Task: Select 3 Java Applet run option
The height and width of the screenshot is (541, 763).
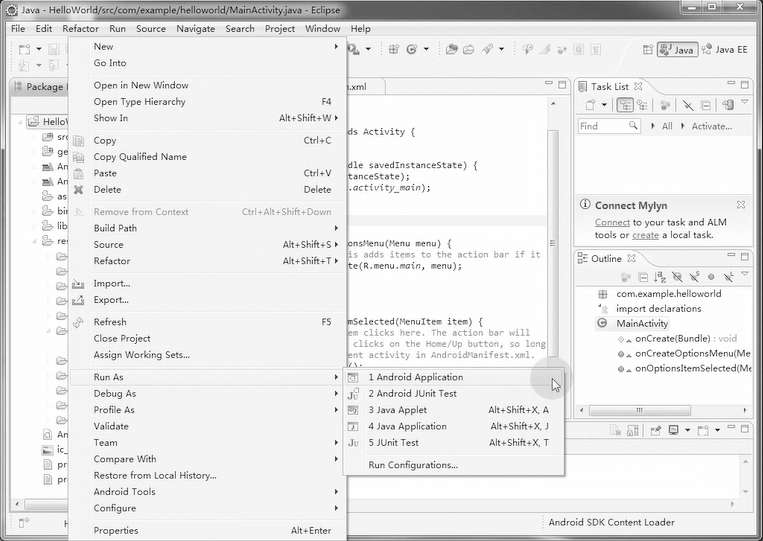Action: coord(453,410)
